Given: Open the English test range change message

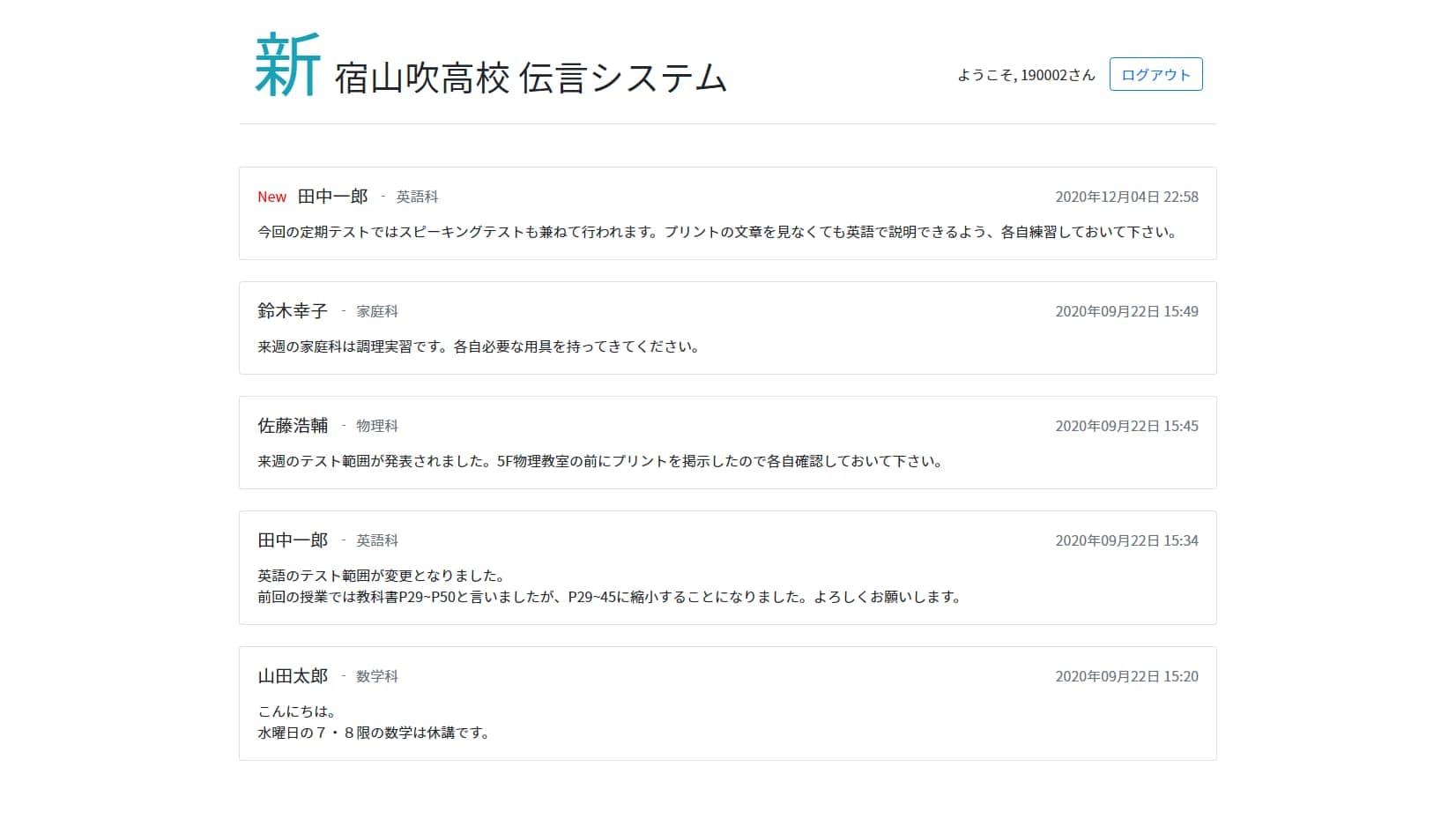Looking at the screenshot, I should [608, 585].
